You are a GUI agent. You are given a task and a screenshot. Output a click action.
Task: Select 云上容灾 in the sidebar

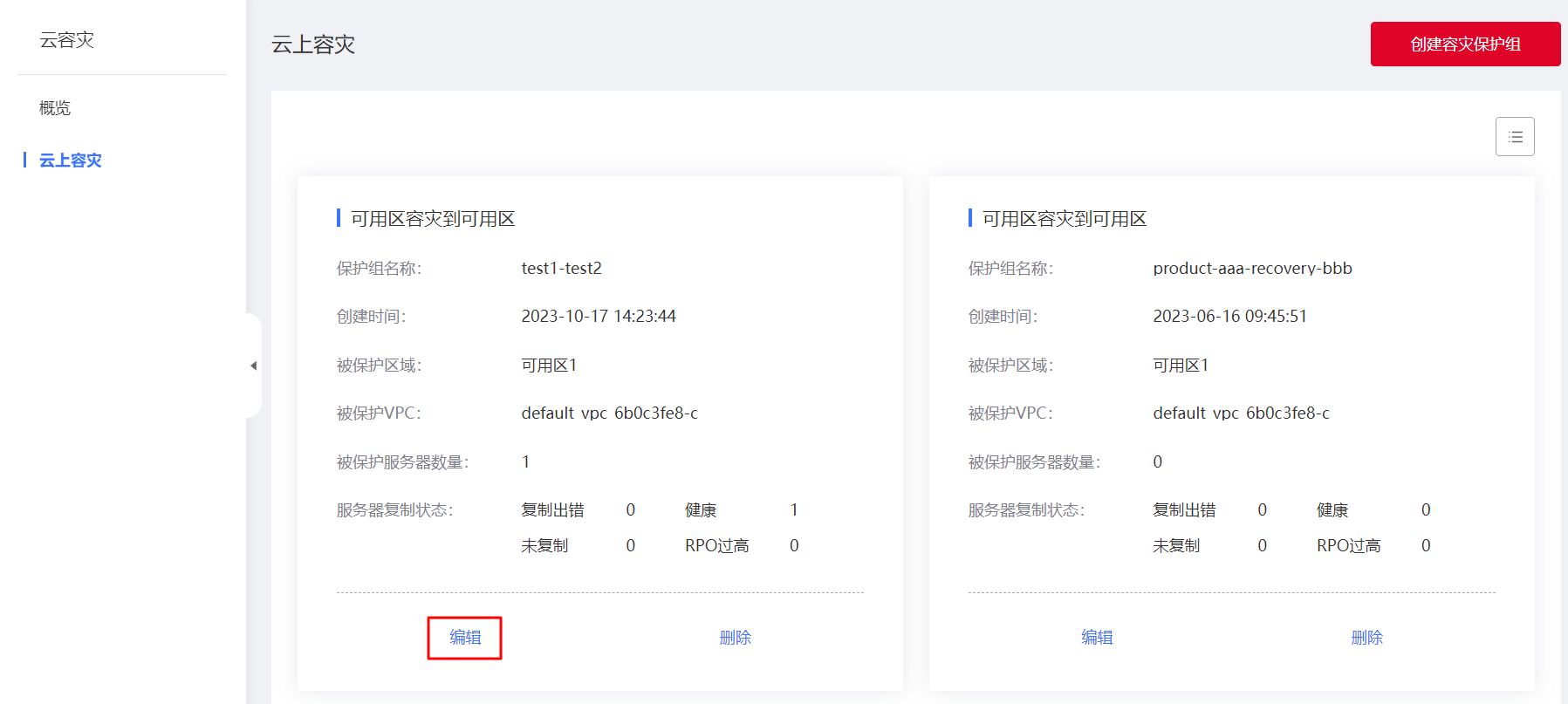(x=71, y=161)
